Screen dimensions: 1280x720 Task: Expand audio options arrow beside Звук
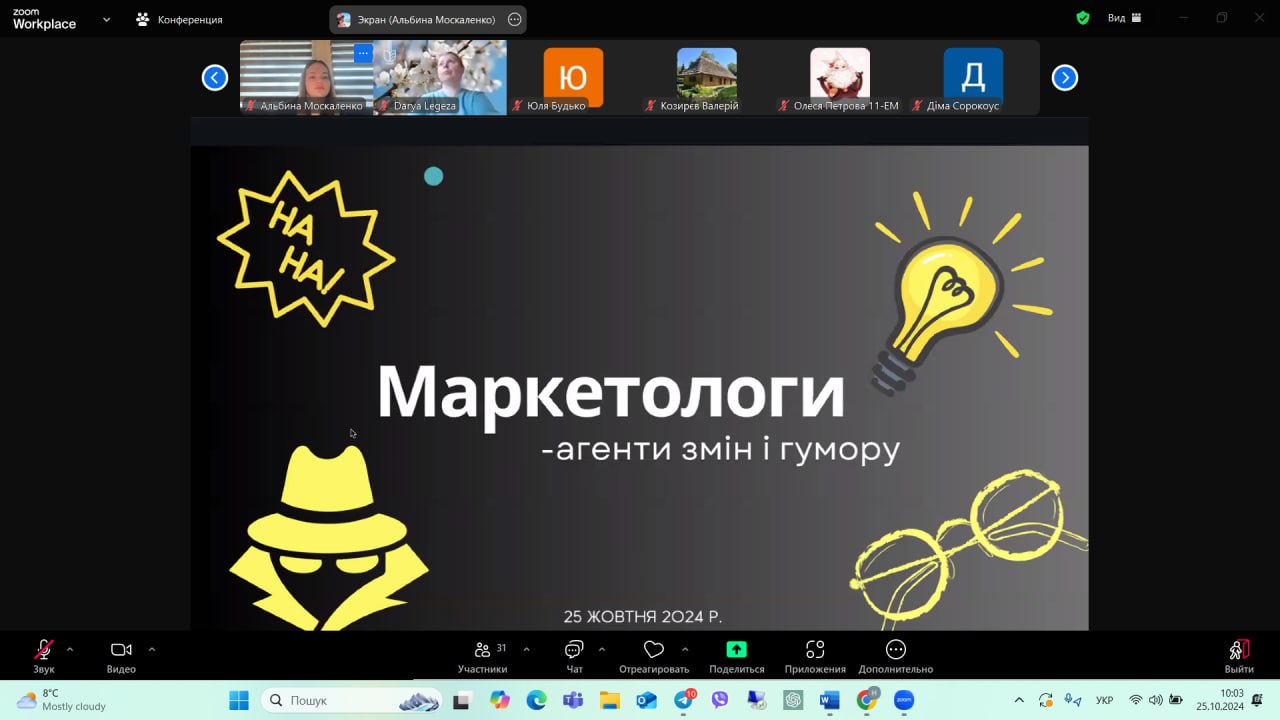coord(70,649)
